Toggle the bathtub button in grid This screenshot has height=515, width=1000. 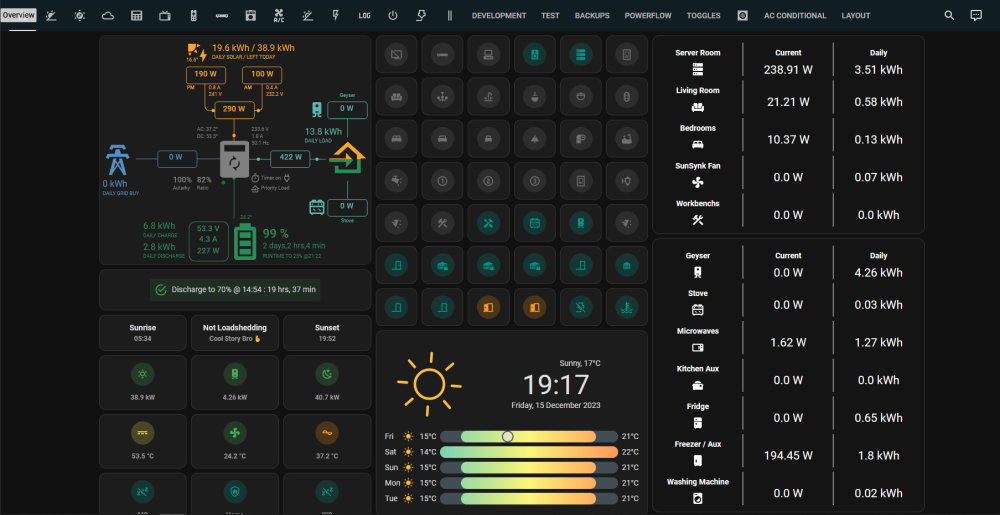(x=626, y=140)
